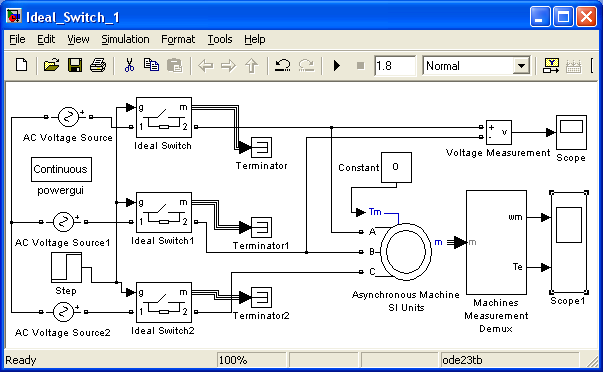603x372 pixels.
Task: Select the Continuous powergui block
Action: pos(61,169)
